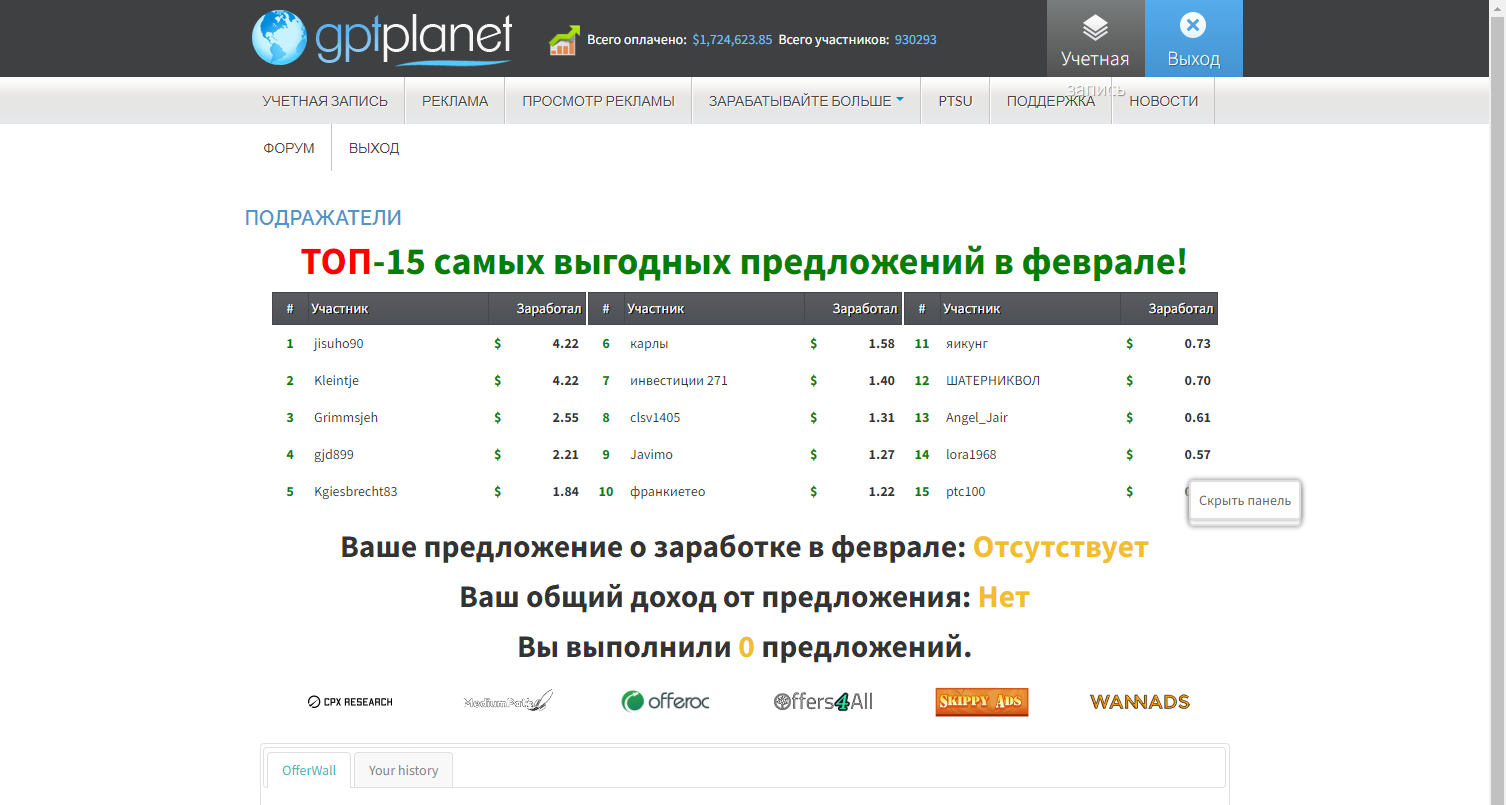Click the Скрыть панель button
This screenshot has width=1506, height=805.
[1245, 501]
